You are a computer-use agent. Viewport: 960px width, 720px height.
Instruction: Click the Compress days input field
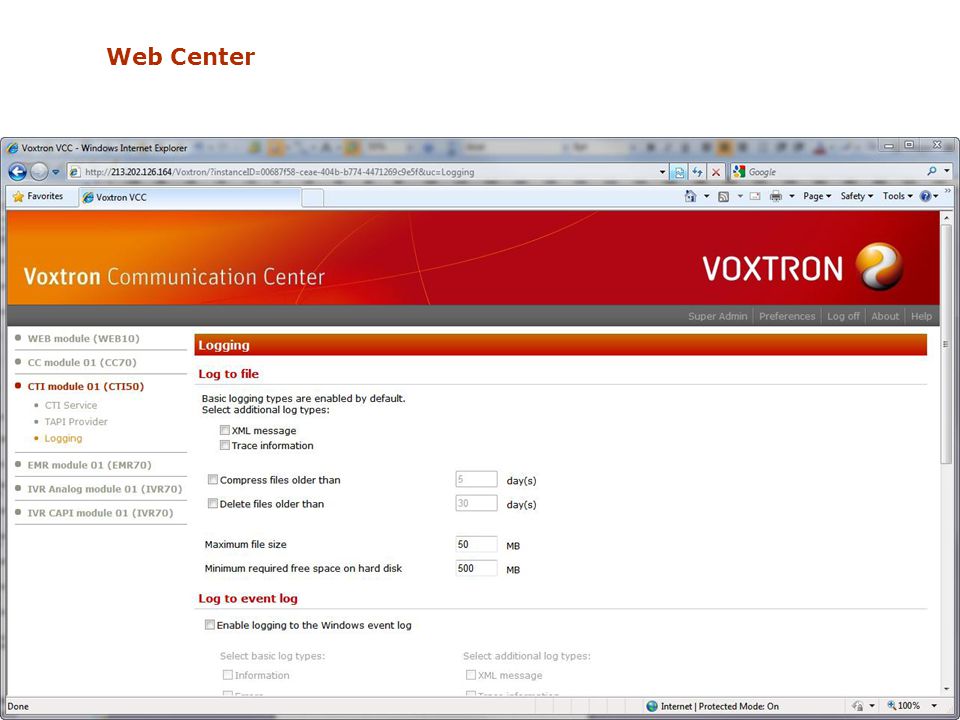click(476, 479)
